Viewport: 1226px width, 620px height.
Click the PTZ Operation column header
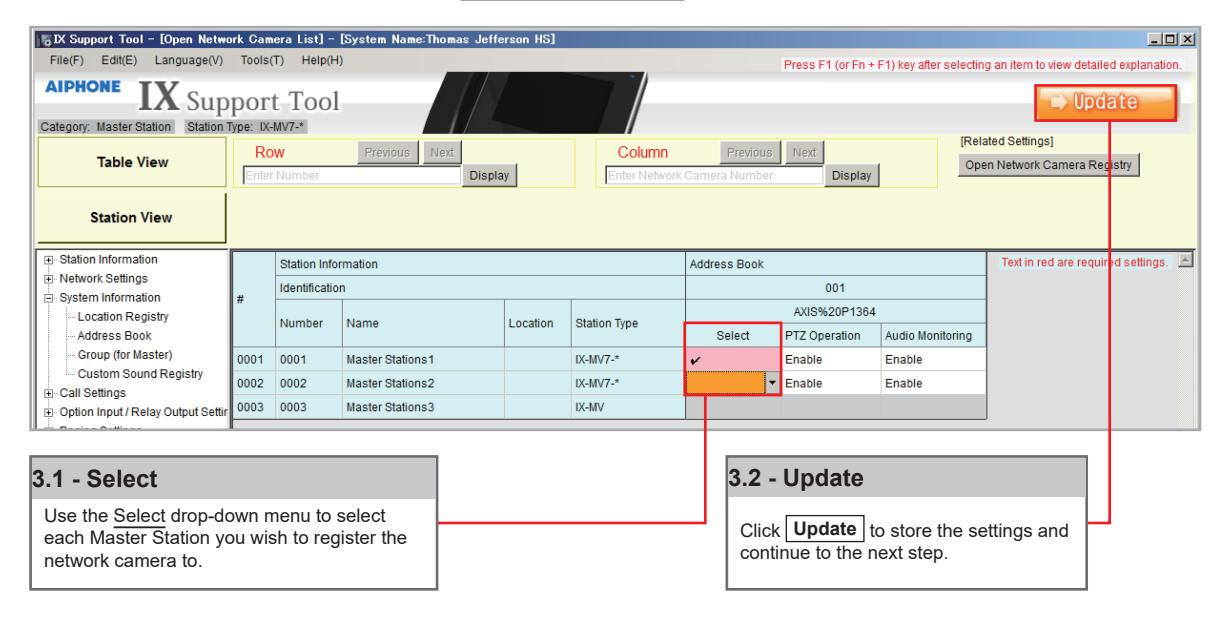830,334
